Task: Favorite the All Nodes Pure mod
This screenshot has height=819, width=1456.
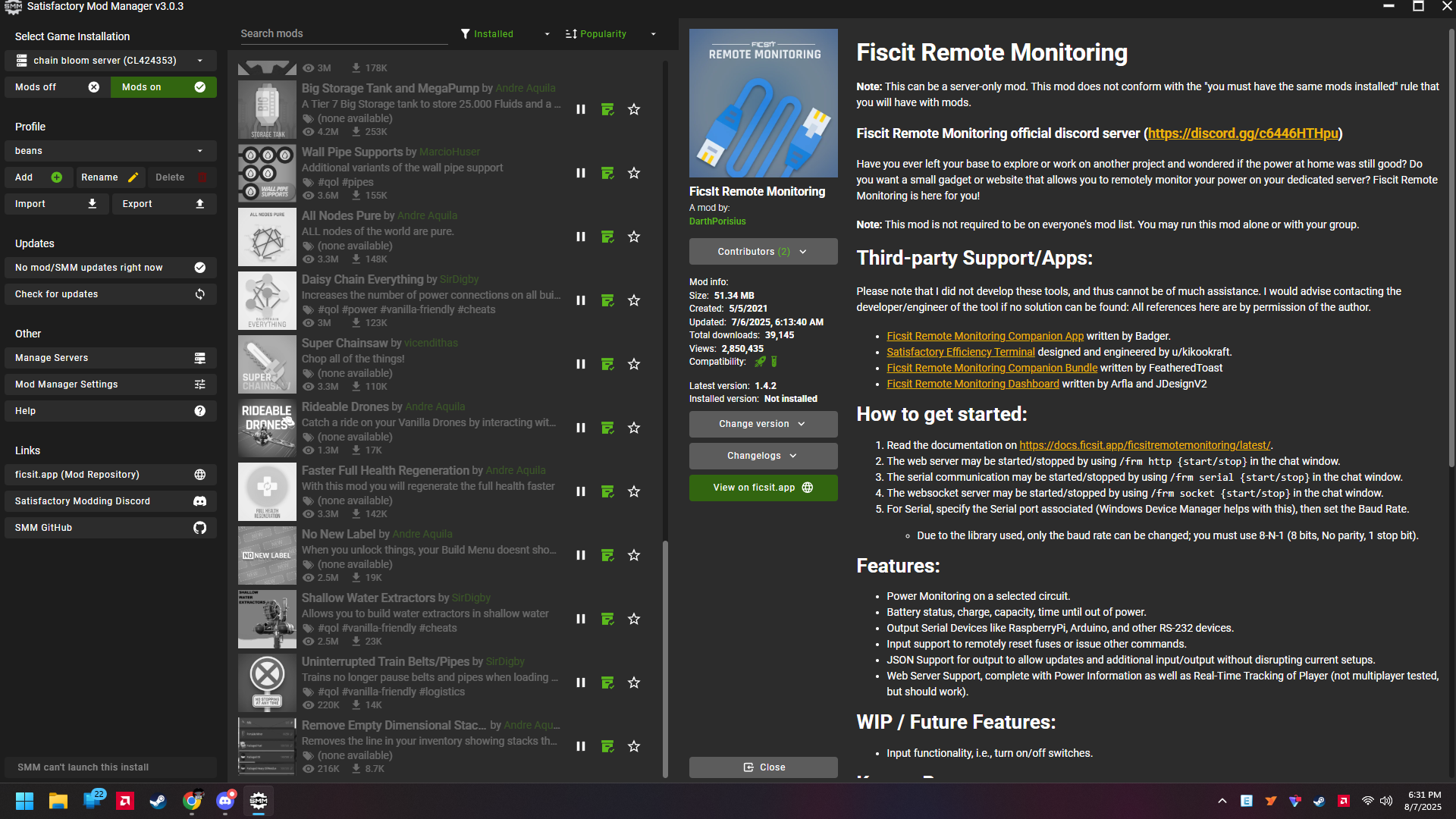Action: 634,237
